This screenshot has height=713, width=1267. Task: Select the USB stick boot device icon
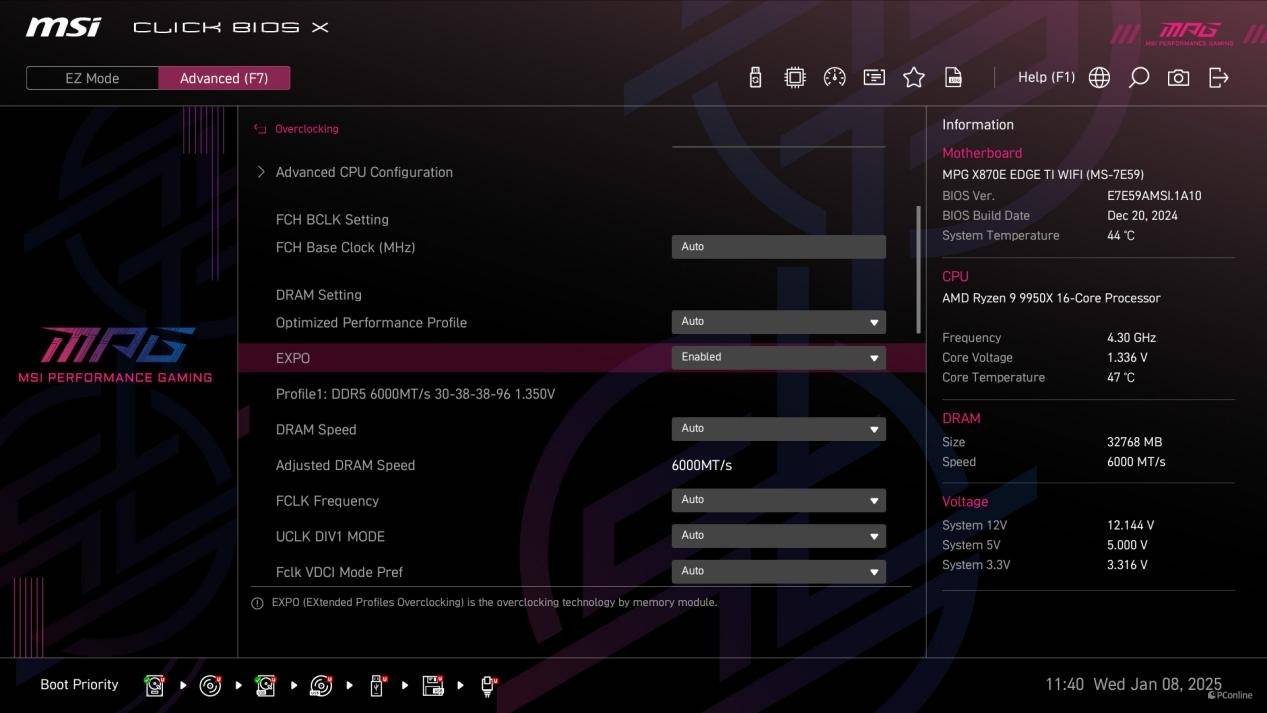pos(377,685)
